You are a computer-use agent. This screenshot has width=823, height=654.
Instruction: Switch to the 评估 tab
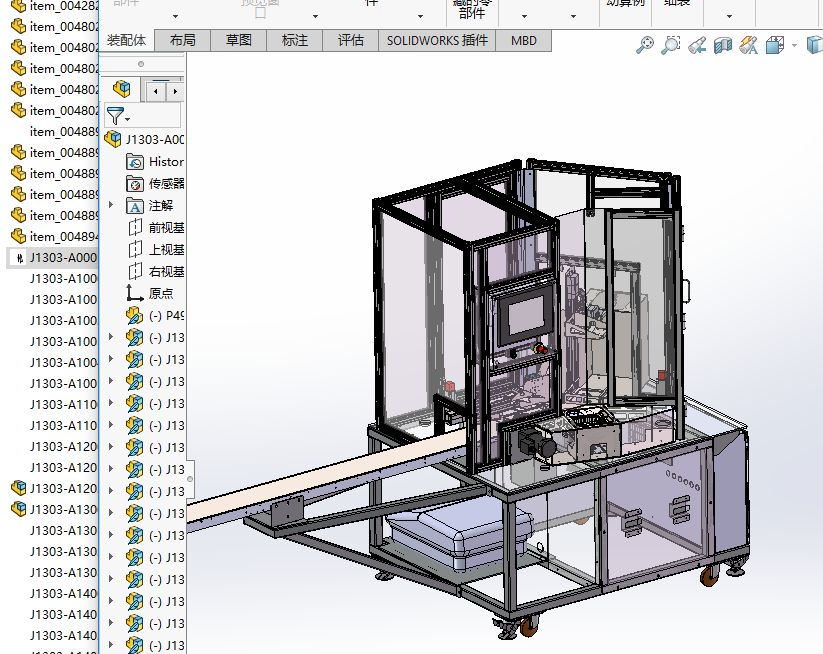coord(350,41)
